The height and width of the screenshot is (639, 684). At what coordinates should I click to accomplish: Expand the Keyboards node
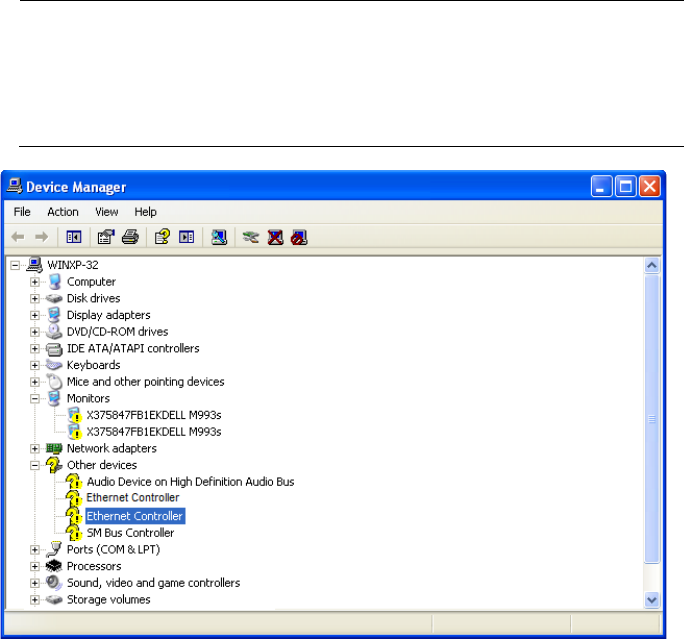click(35, 365)
